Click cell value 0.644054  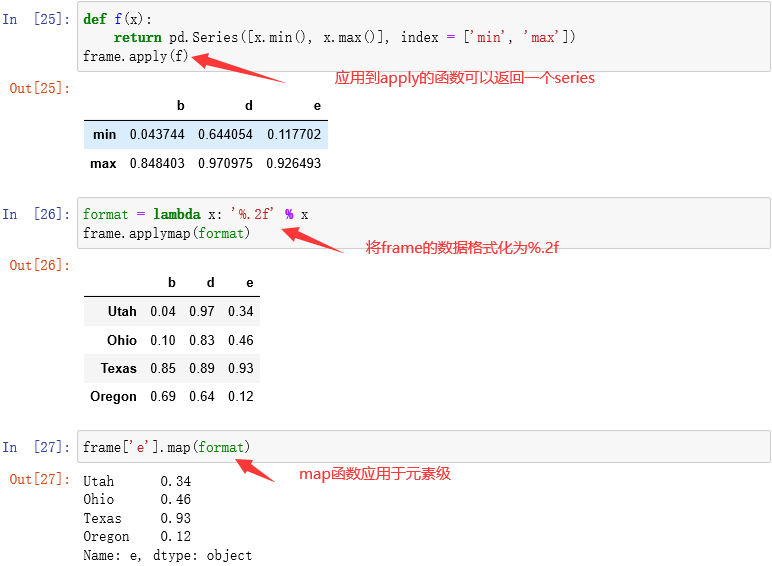(x=225, y=134)
